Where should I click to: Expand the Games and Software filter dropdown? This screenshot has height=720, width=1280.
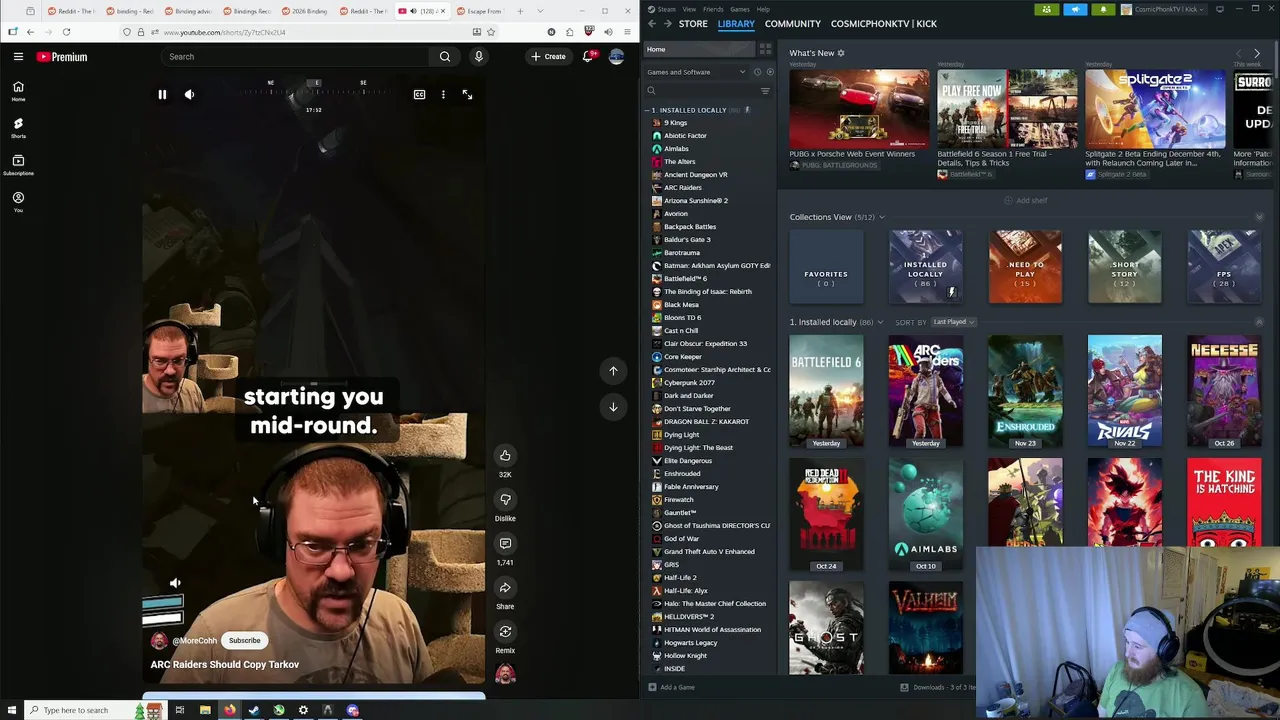pyautogui.click(x=696, y=72)
